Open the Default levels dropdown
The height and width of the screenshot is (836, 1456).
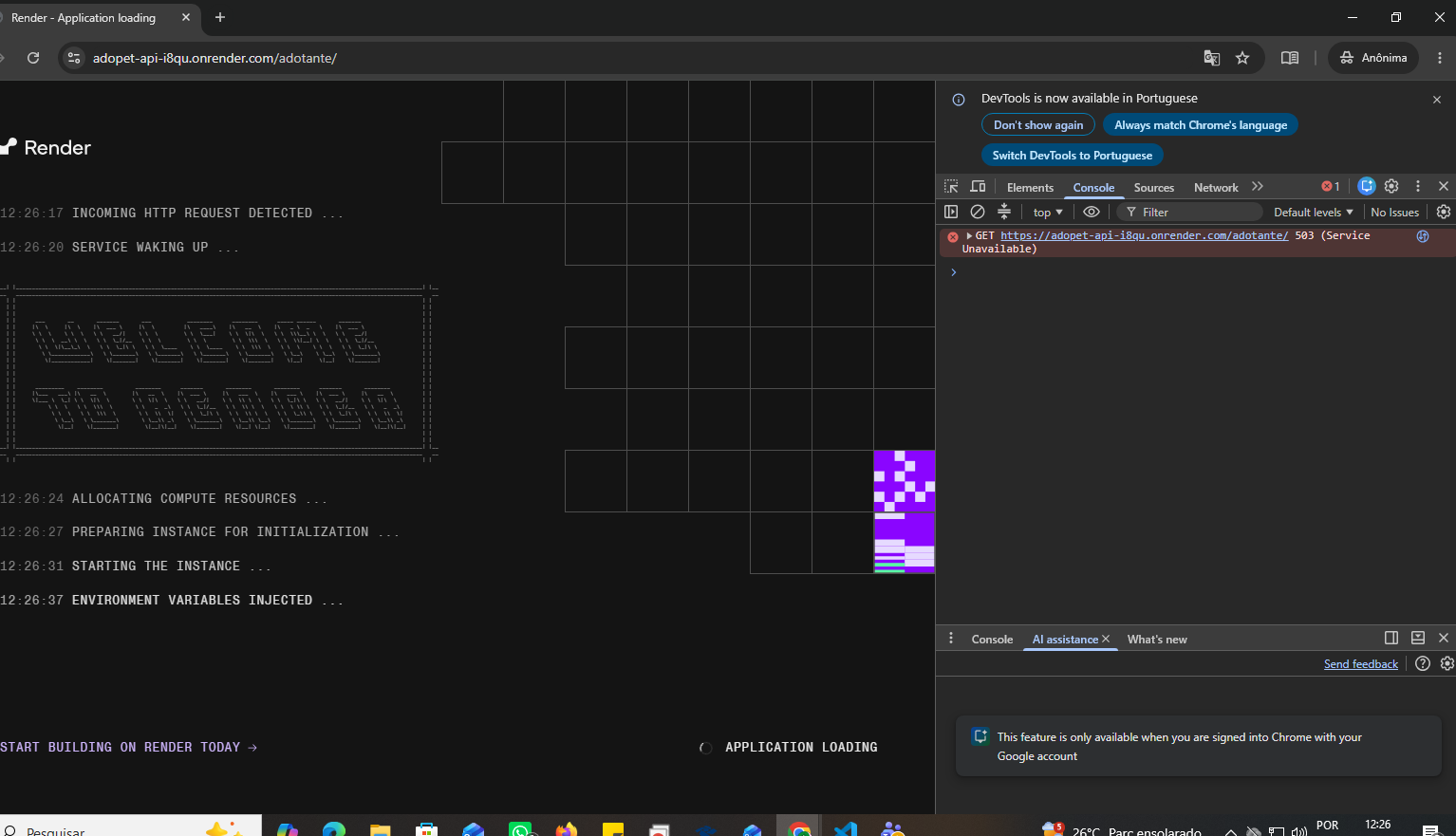click(1313, 213)
